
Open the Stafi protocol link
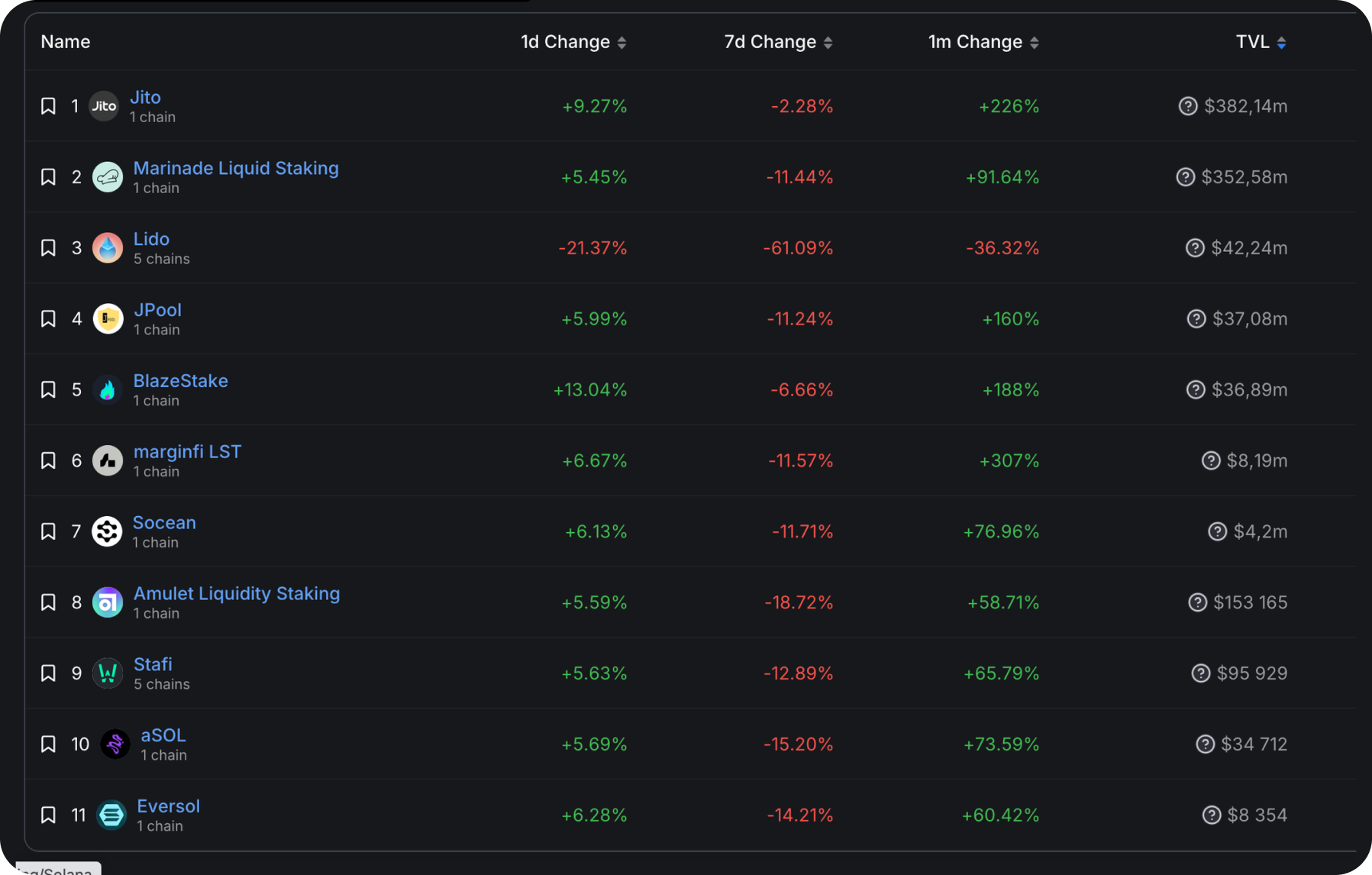pyautogui.click(x=153, y=664)
